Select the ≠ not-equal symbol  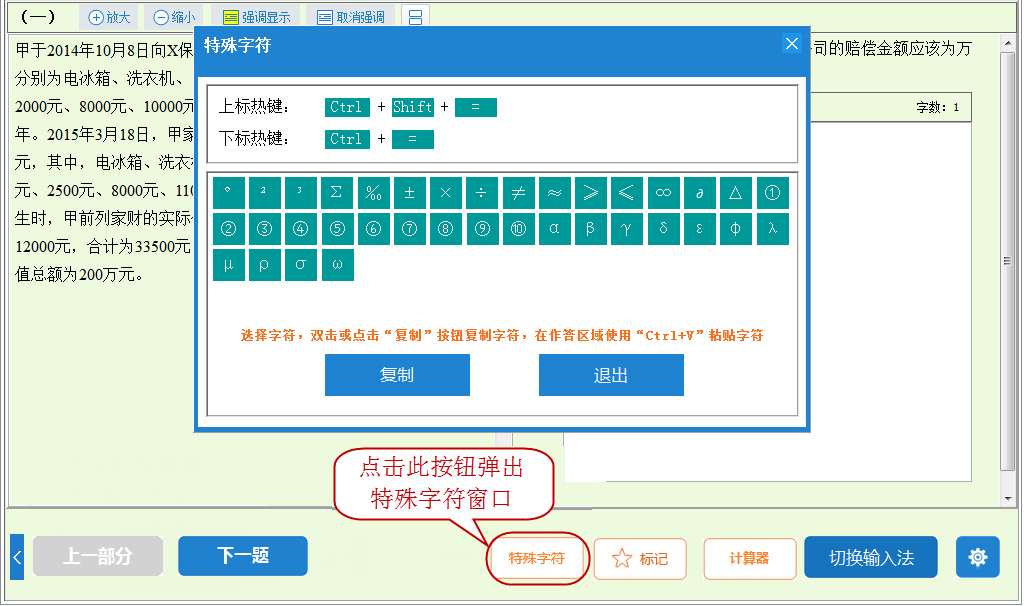518,192
